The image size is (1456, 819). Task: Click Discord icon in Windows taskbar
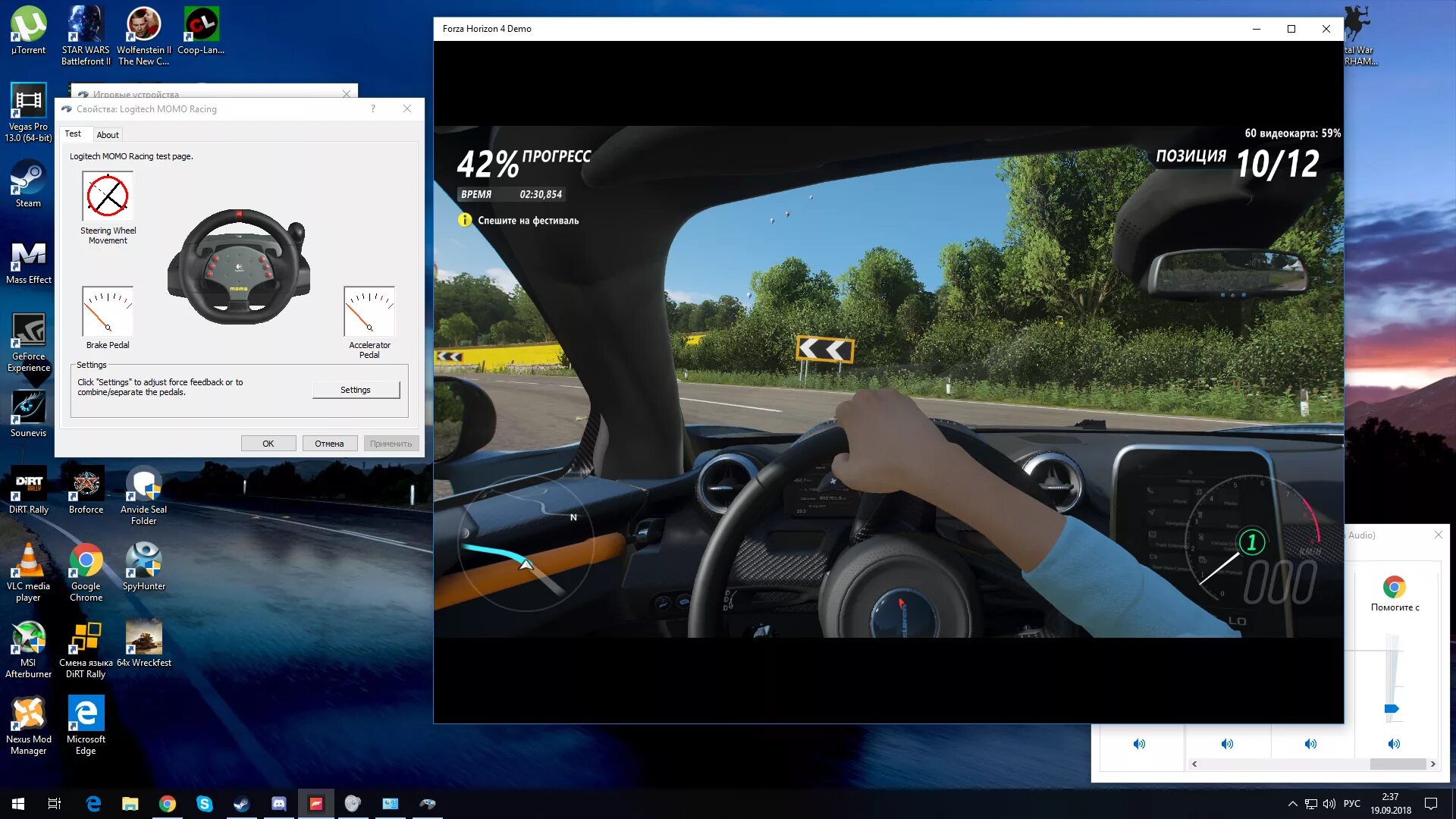coord(278,803)
